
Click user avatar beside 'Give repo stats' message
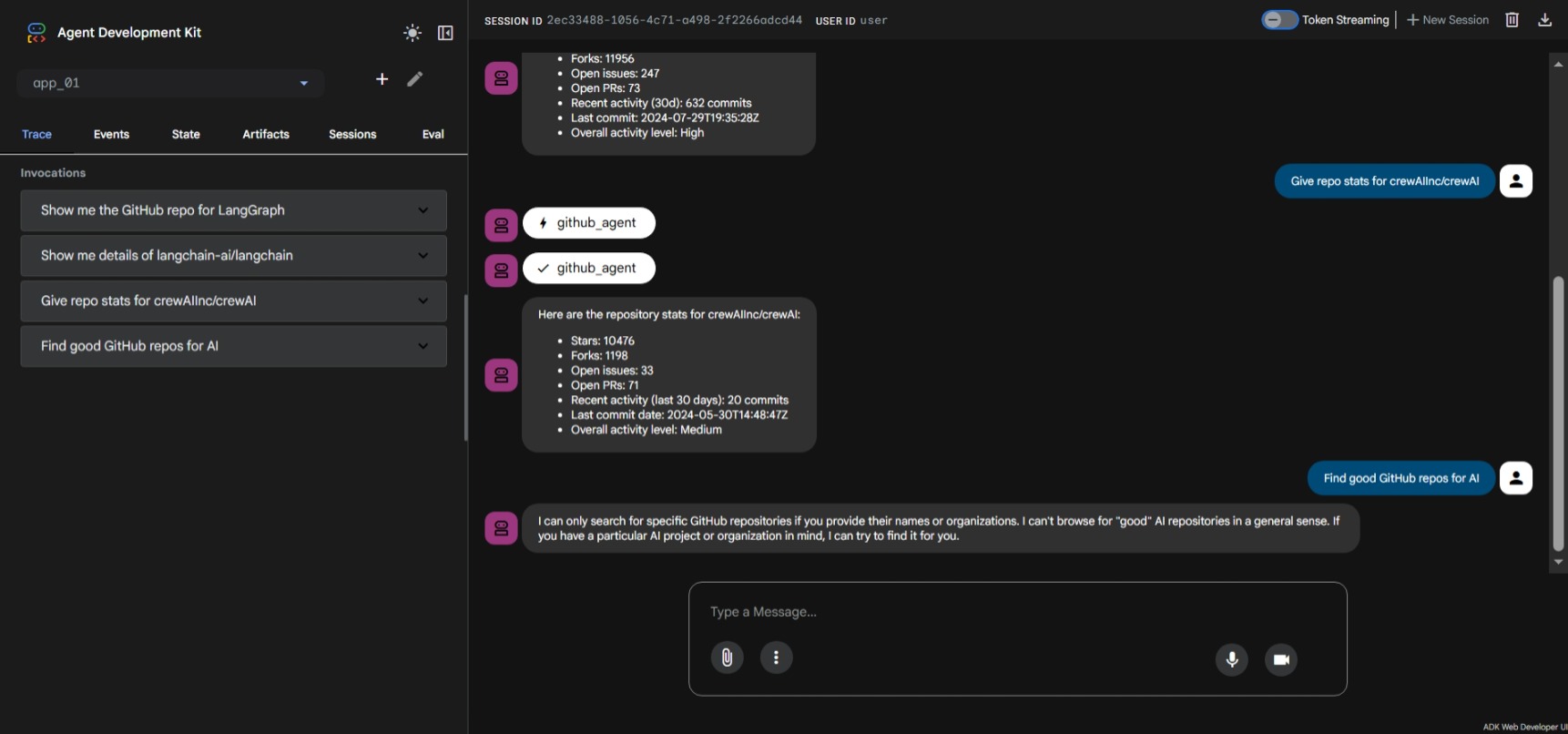pyautogui.click(x=1516, y=180)
